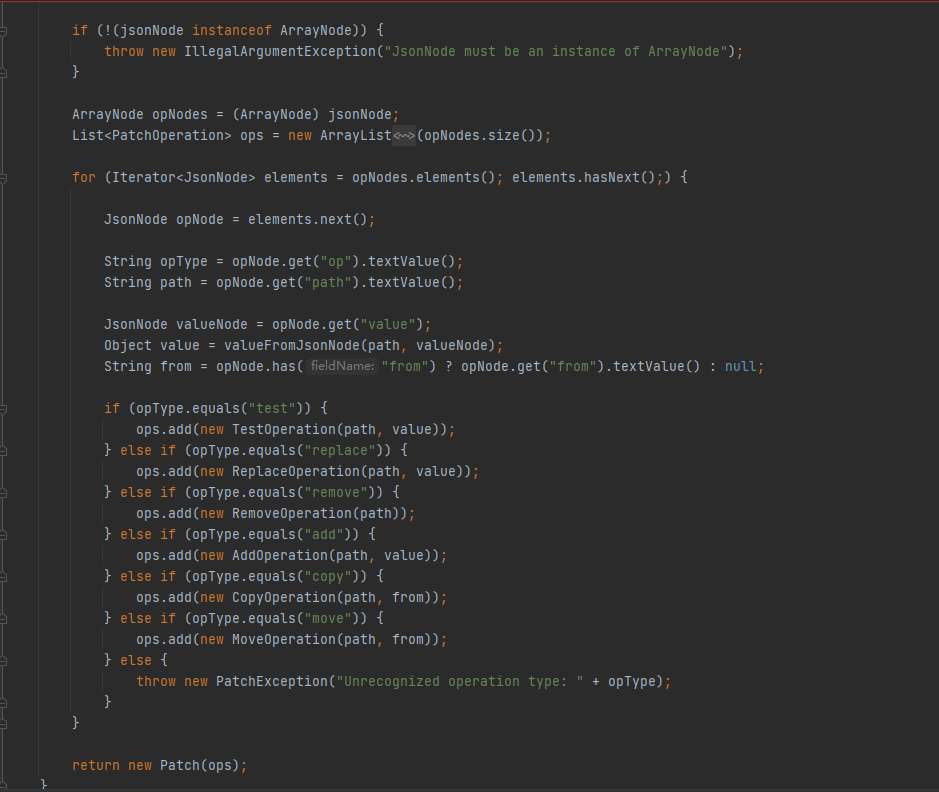The width and height of the screenshot is (939, 792).
Task: Click the opNodes variable declaration name
Action: coord(180,114)
